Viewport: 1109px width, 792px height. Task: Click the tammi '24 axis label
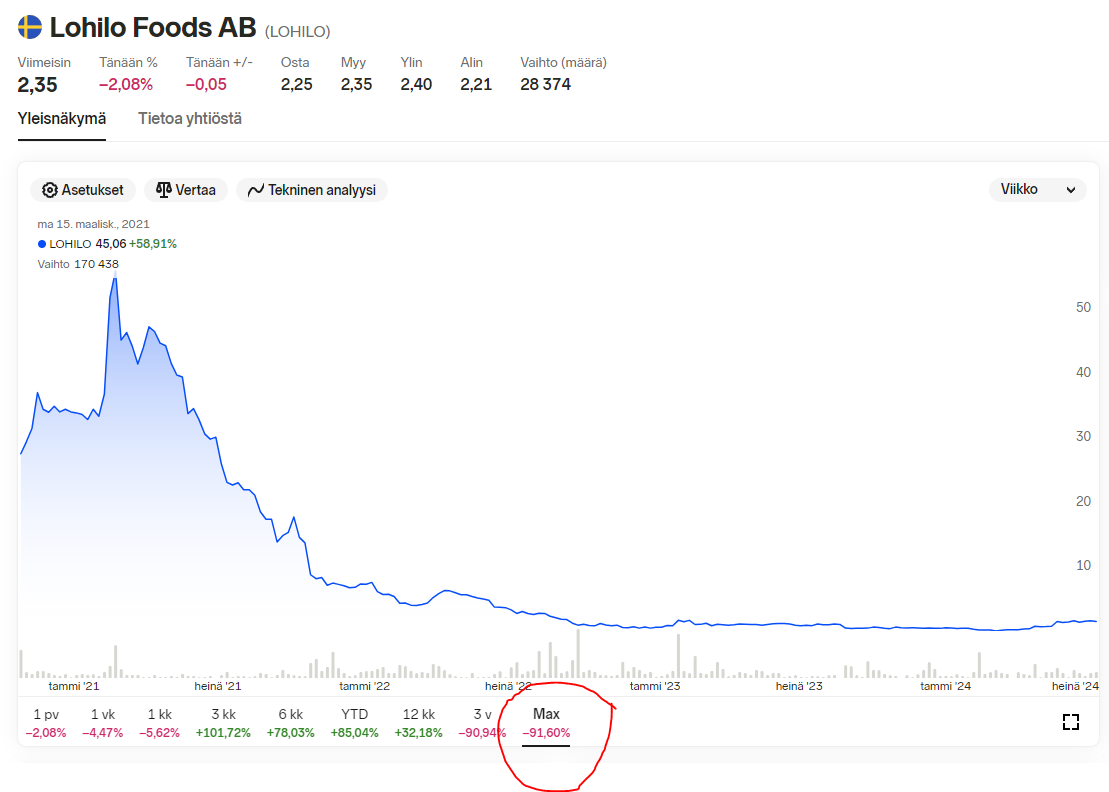(946, 686)
